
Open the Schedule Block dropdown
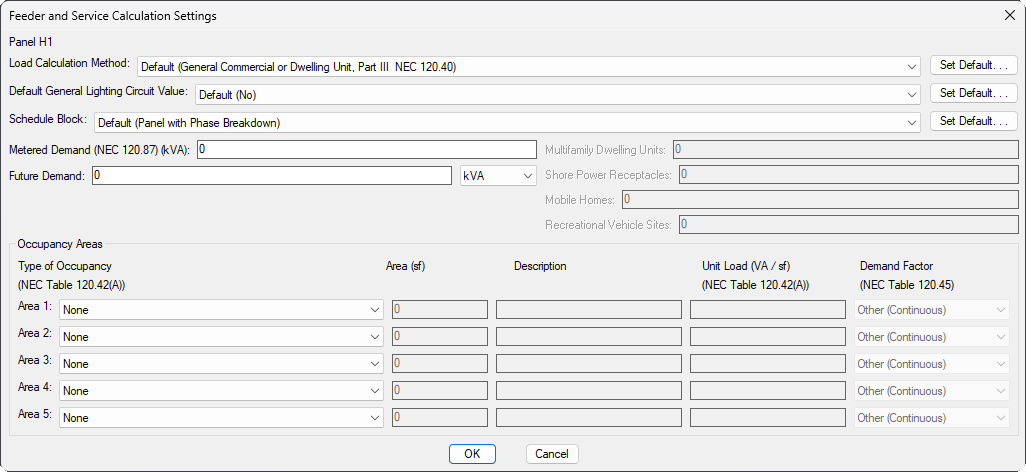(x=507, y=122)
